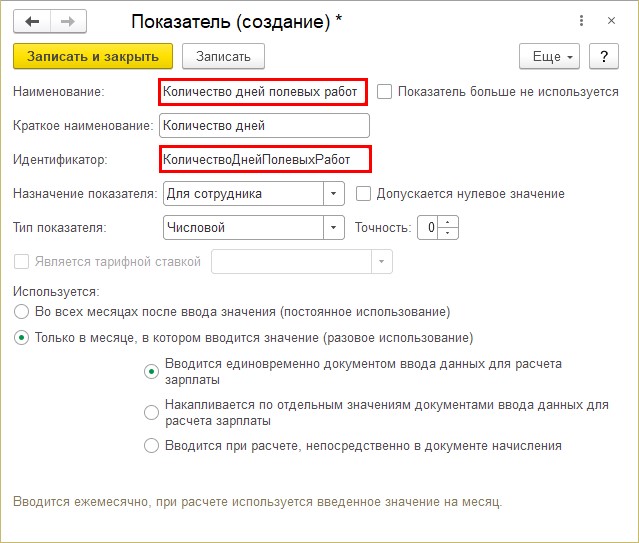Increase Точность with the up arrow
Screen dimensions: 639x543
[448, 222]
